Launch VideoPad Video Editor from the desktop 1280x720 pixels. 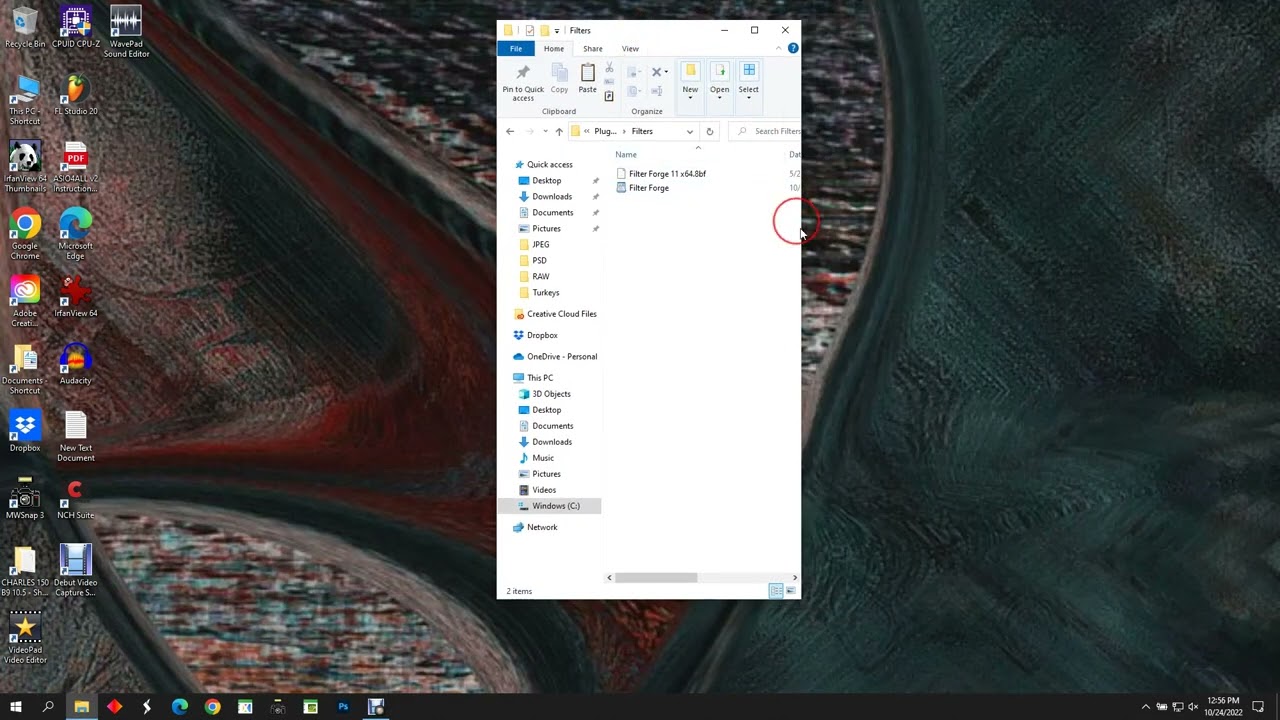(25, 637)
